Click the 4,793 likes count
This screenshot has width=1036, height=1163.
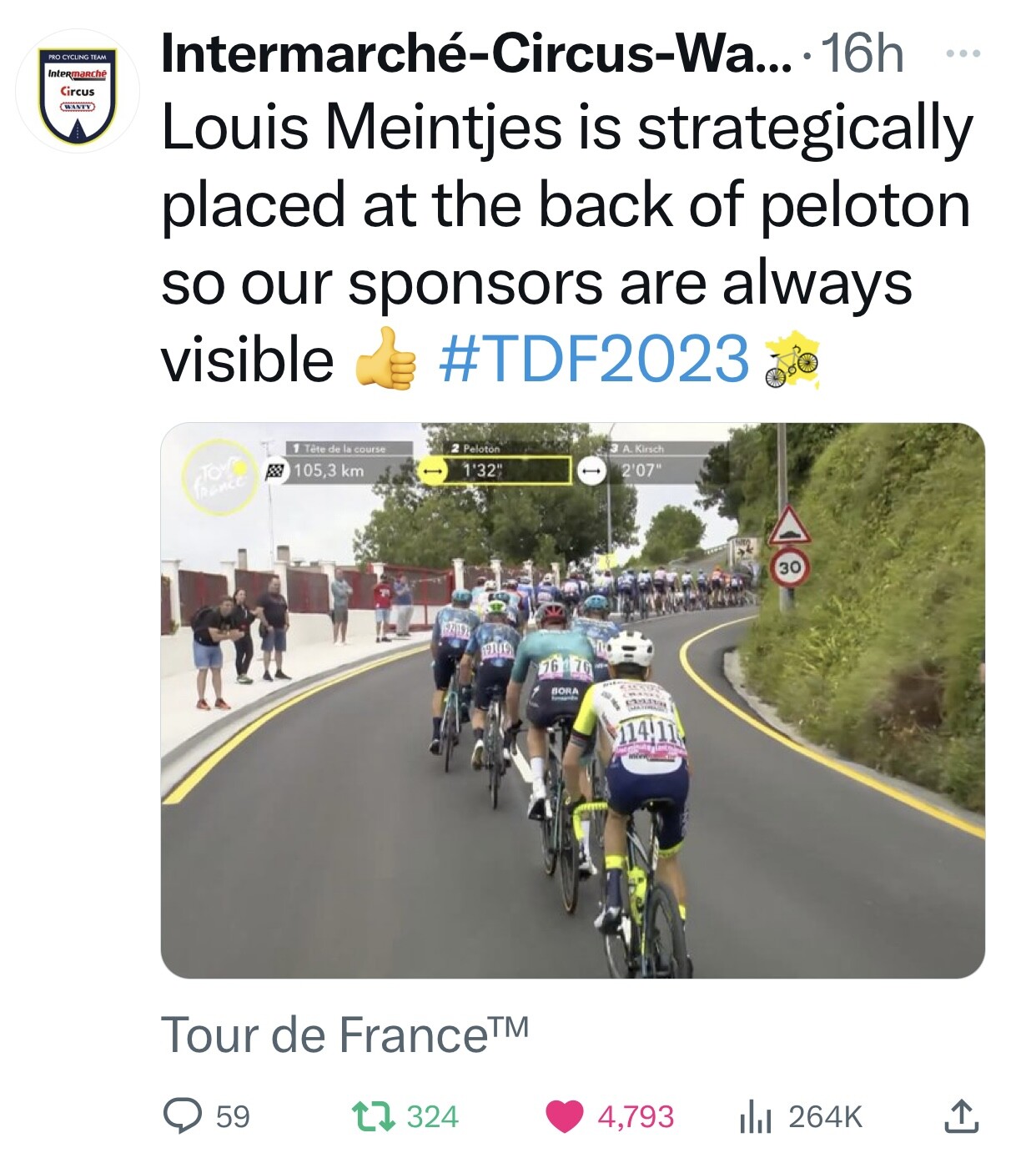click(x=635, y=1116)
